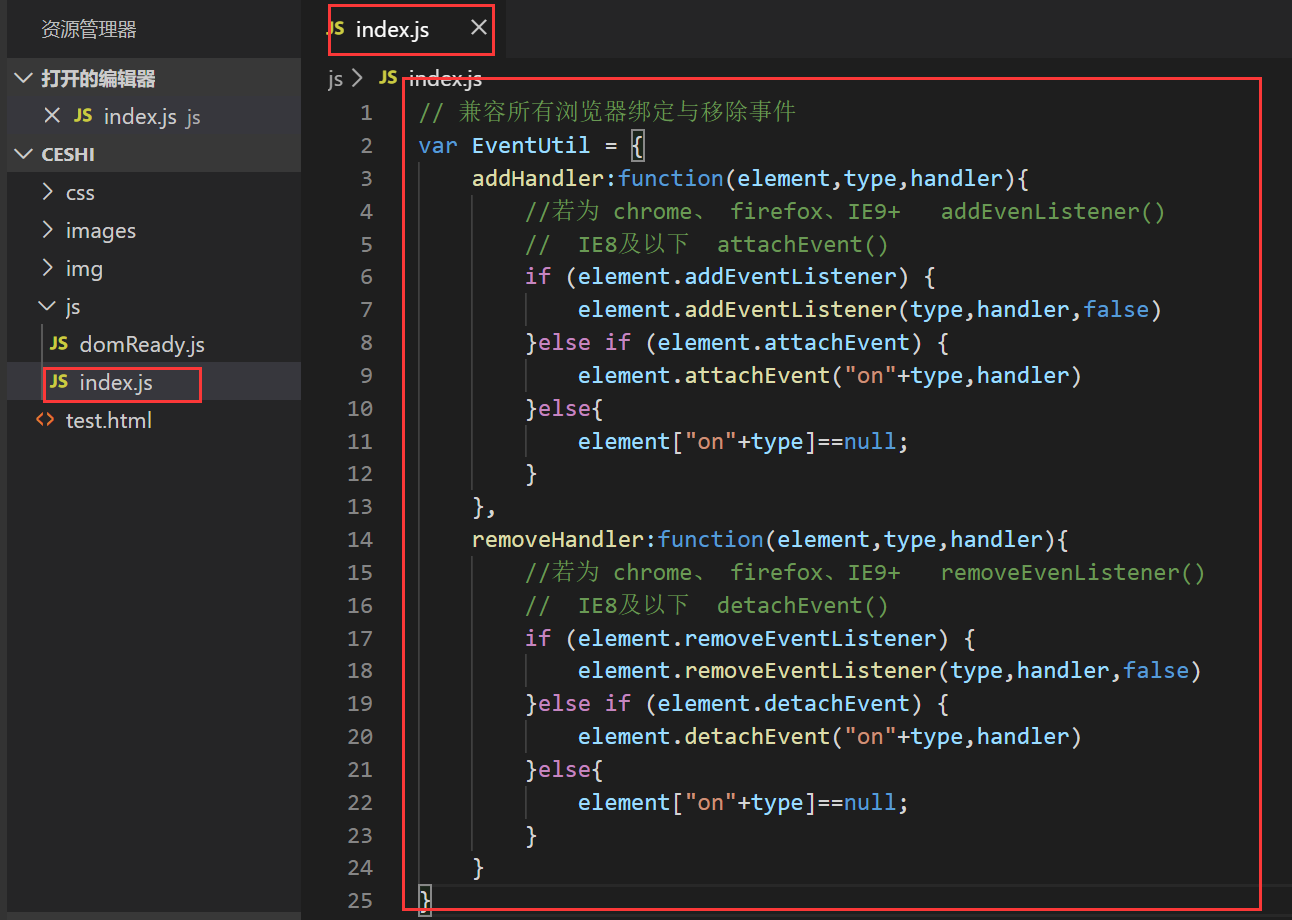
Task: Click line number 1 in gutter
Action: coord(366,112)
